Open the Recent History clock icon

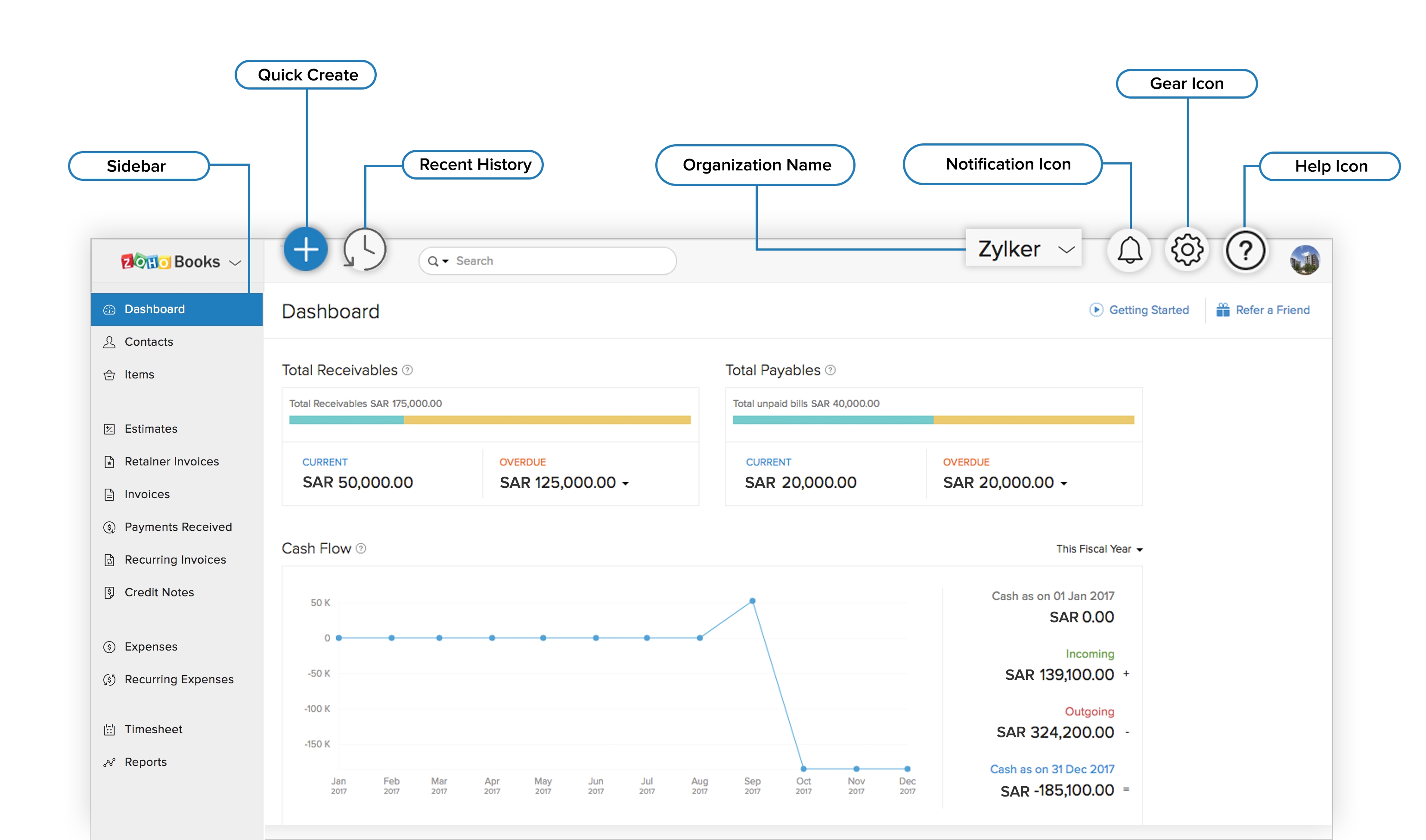click(x=365, y=250)
